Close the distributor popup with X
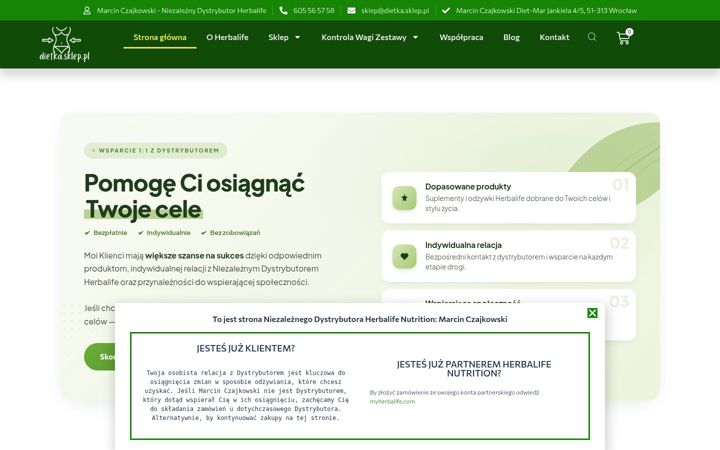This screenshot has width=720, height=450. [592, 313]
